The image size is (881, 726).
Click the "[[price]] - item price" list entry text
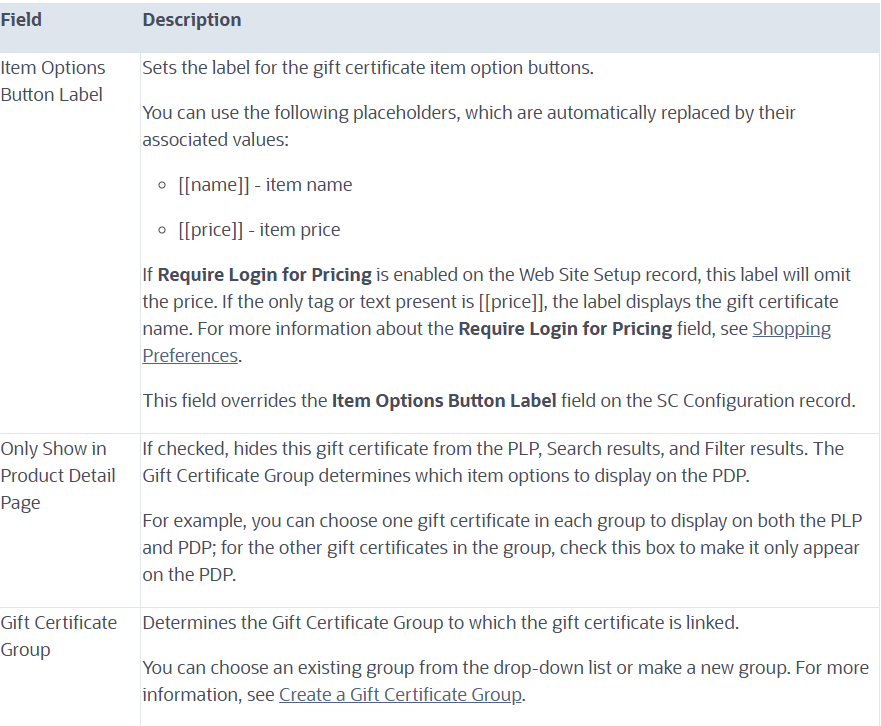(x=260, y=230)
